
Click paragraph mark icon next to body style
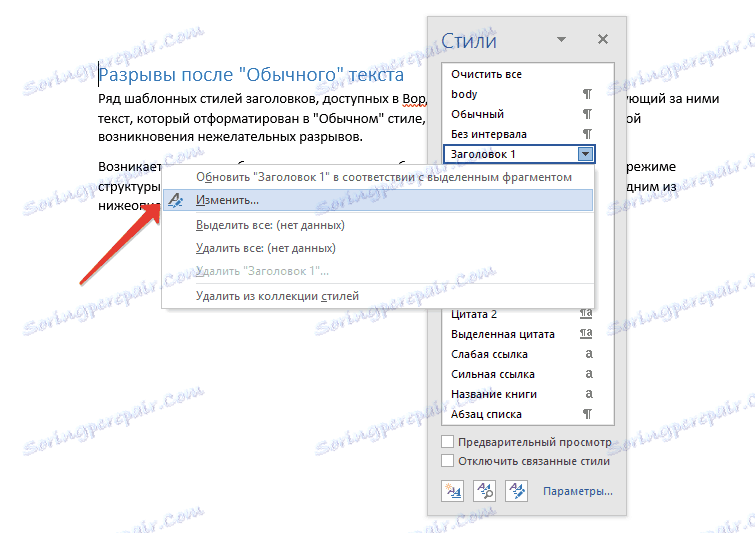click(x=587, y=94)
